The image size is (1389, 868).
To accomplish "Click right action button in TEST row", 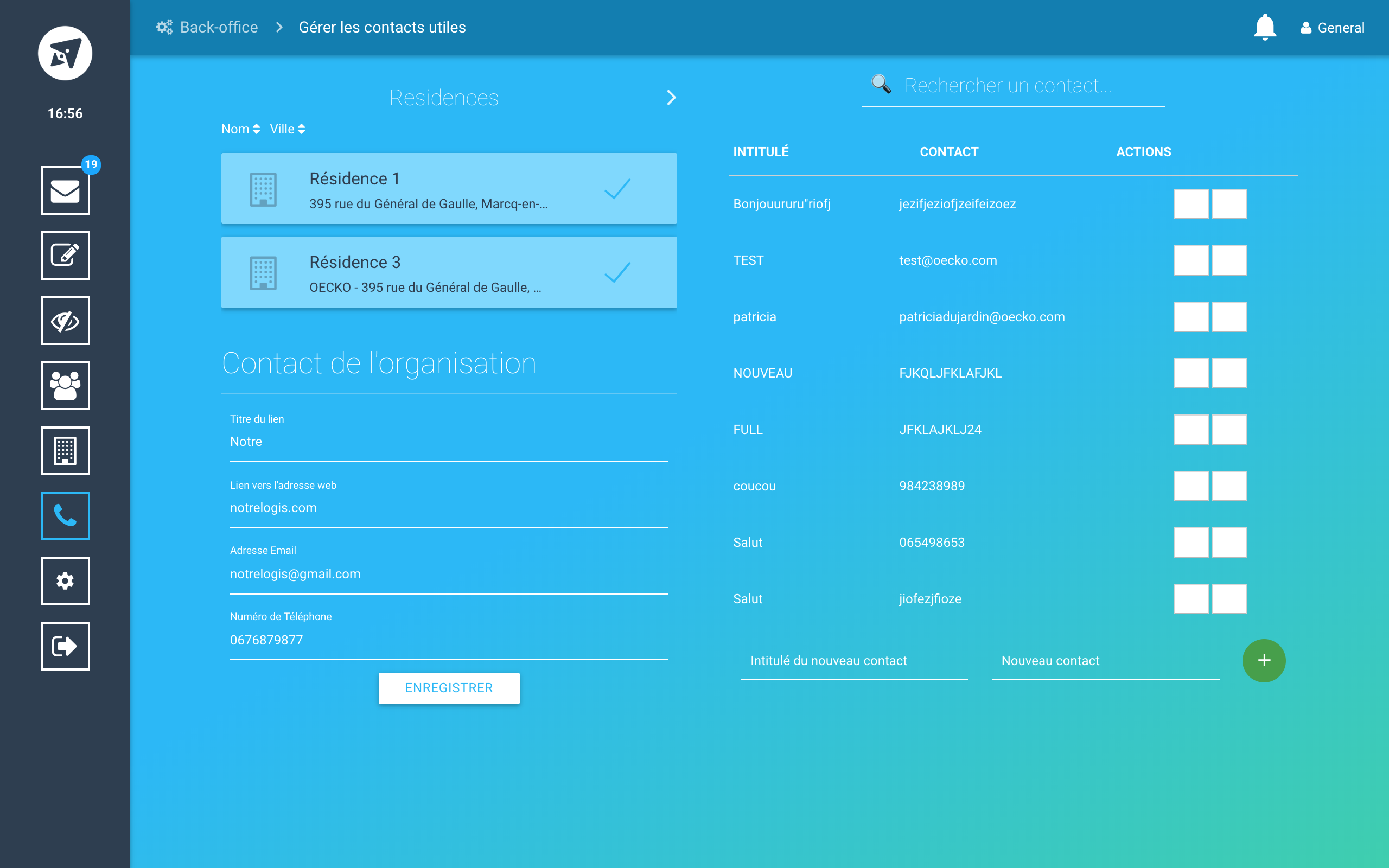I will point(1229,260).
